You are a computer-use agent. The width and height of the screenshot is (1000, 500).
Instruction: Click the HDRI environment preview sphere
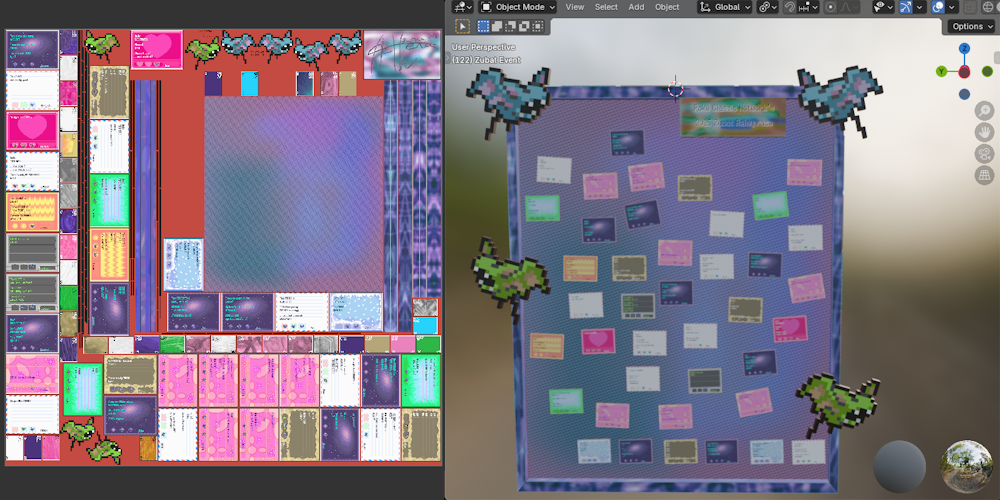967,466
